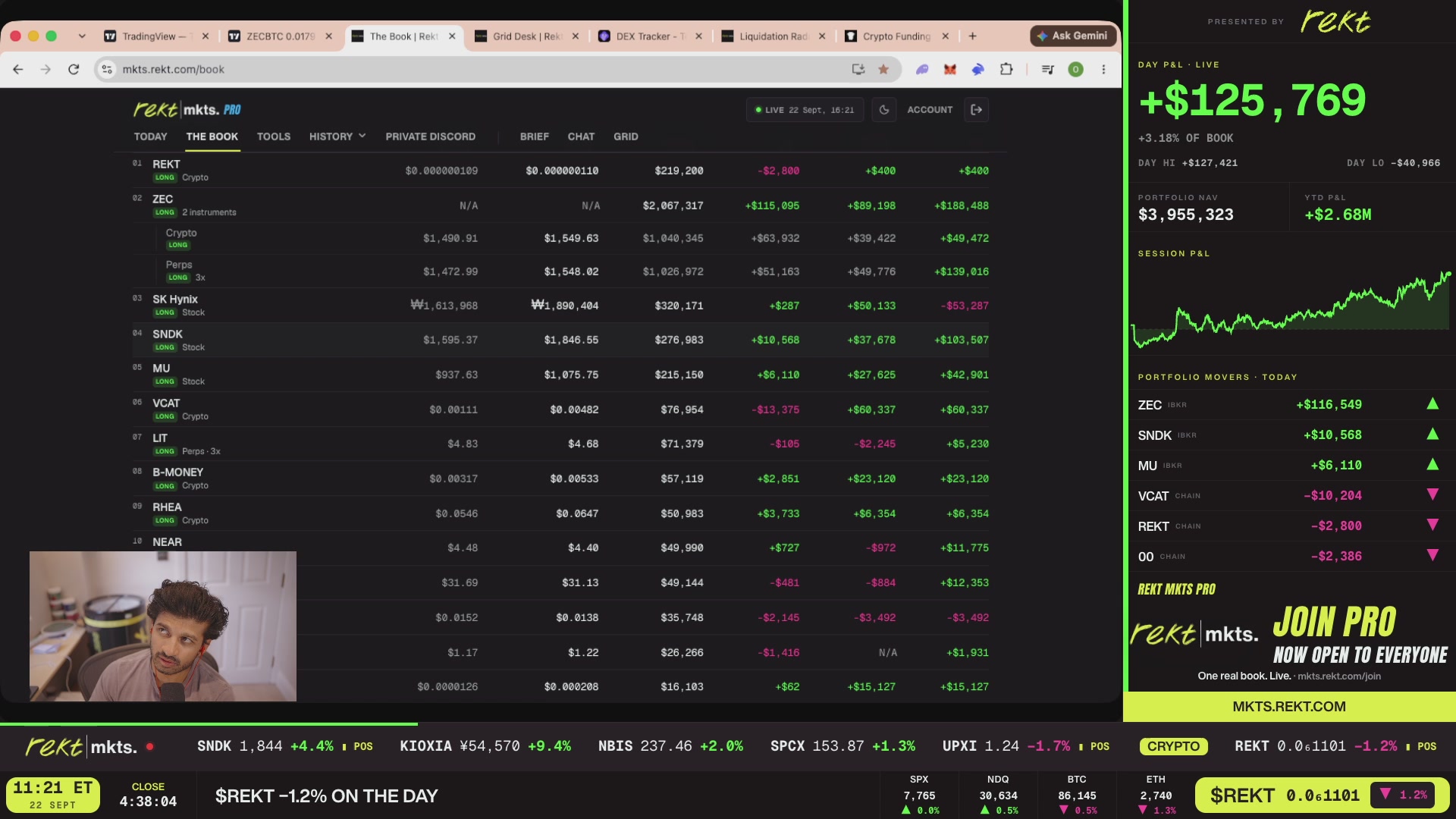1456x819 pixels.
Task: Open the browser extensions puzzle icon
Action: click(x=1006, y=69)
